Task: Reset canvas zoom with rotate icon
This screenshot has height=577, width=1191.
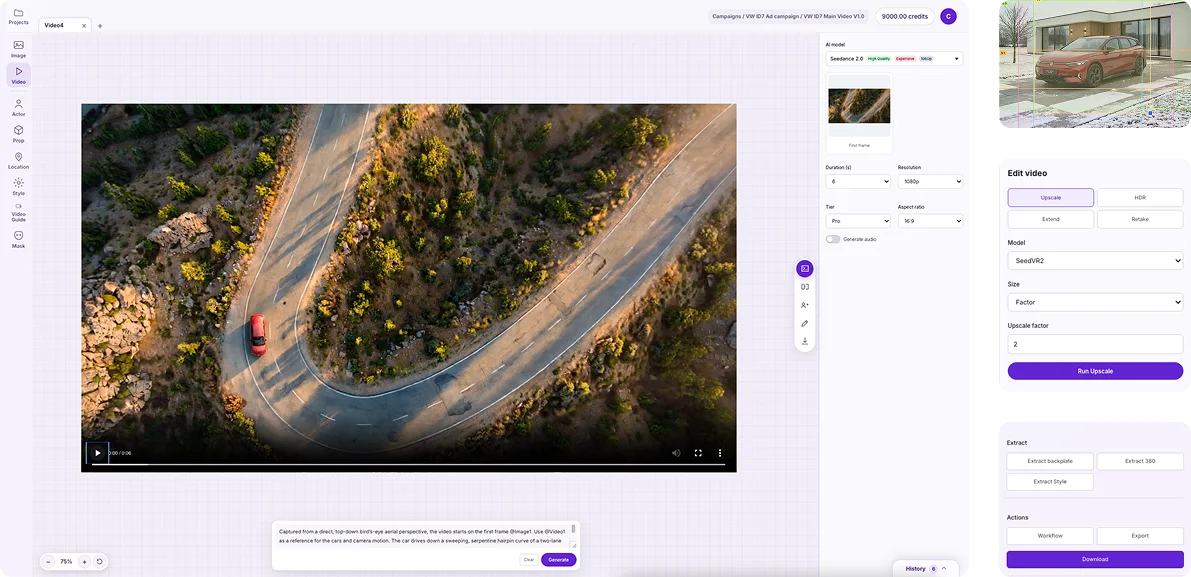Action: (x=99, y=562)
